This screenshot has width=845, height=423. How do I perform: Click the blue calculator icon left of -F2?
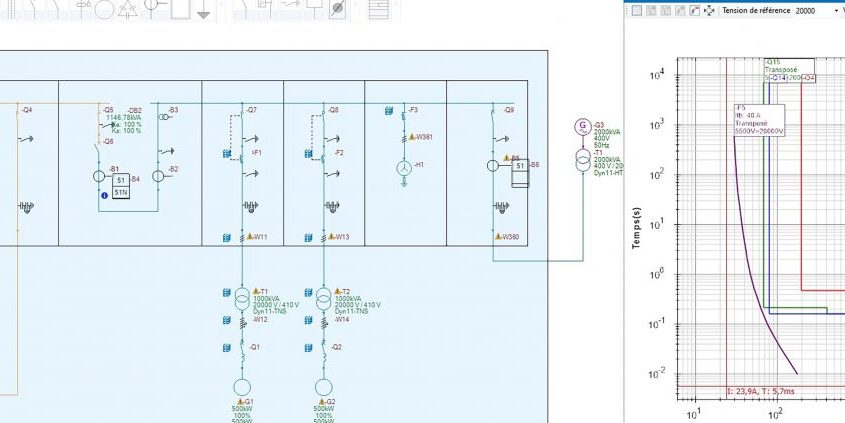[x=308, y=154]
